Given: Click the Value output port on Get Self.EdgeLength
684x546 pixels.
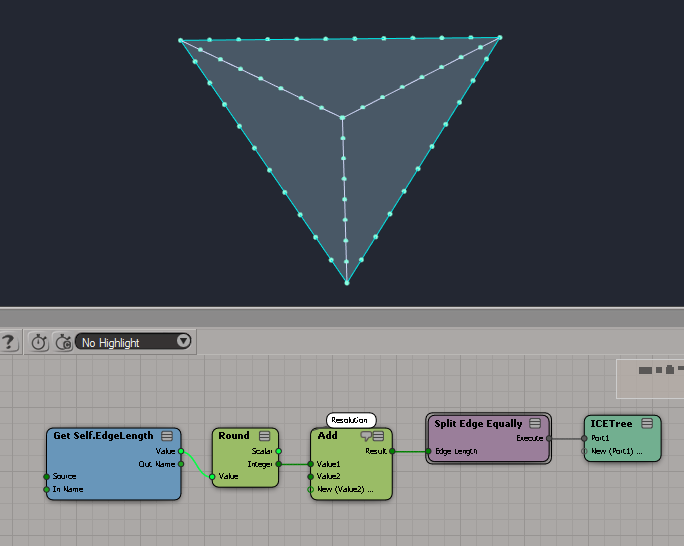Looking at the screenshot, I should coord(181,451).
